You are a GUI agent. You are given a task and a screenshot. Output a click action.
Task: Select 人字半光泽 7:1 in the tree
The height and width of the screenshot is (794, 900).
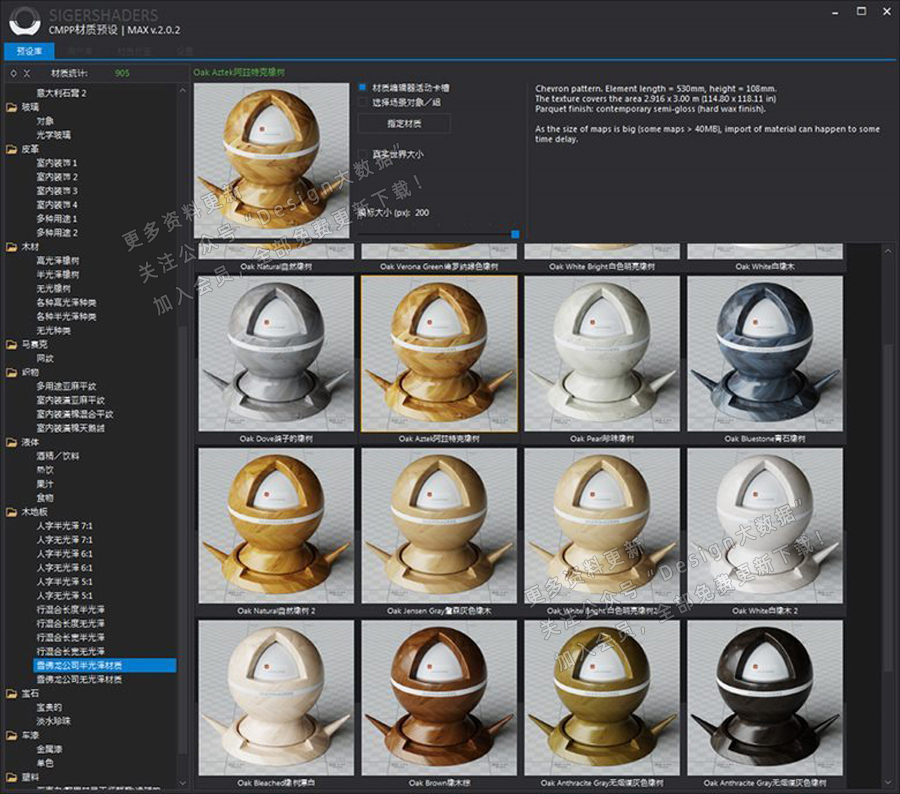64,525
